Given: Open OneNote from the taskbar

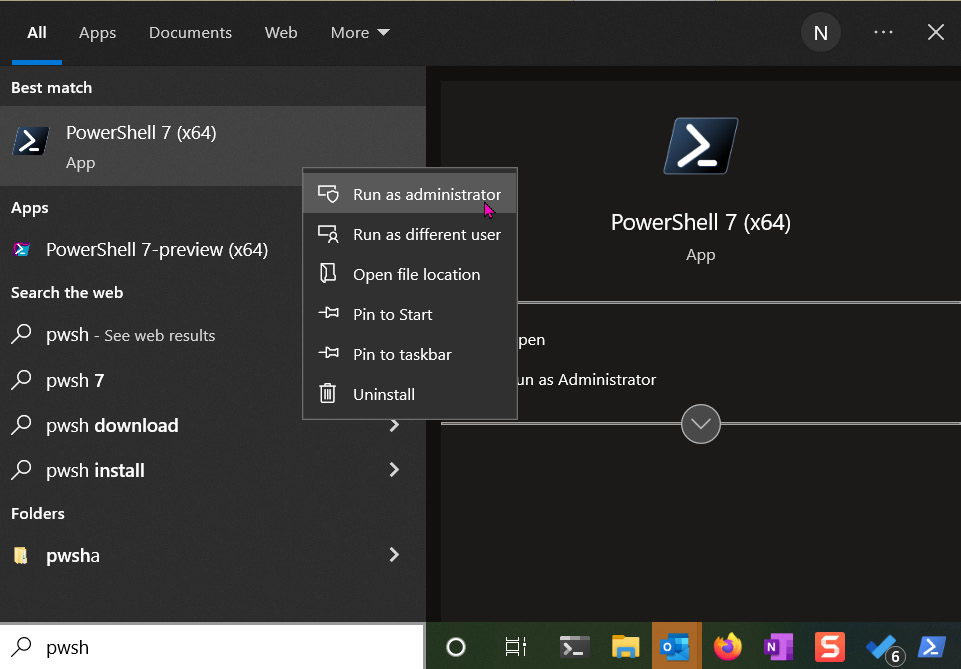Looking at the screenshot, I should 778,647.
